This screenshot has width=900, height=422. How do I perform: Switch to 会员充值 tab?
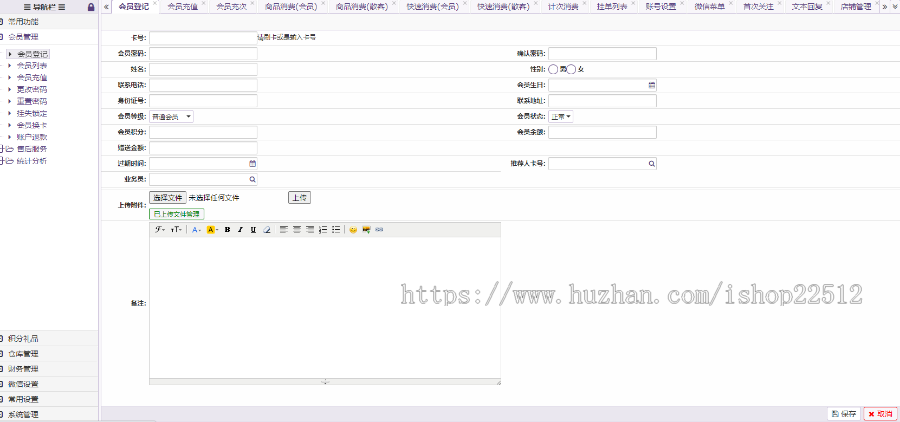(x=183, y=7)
